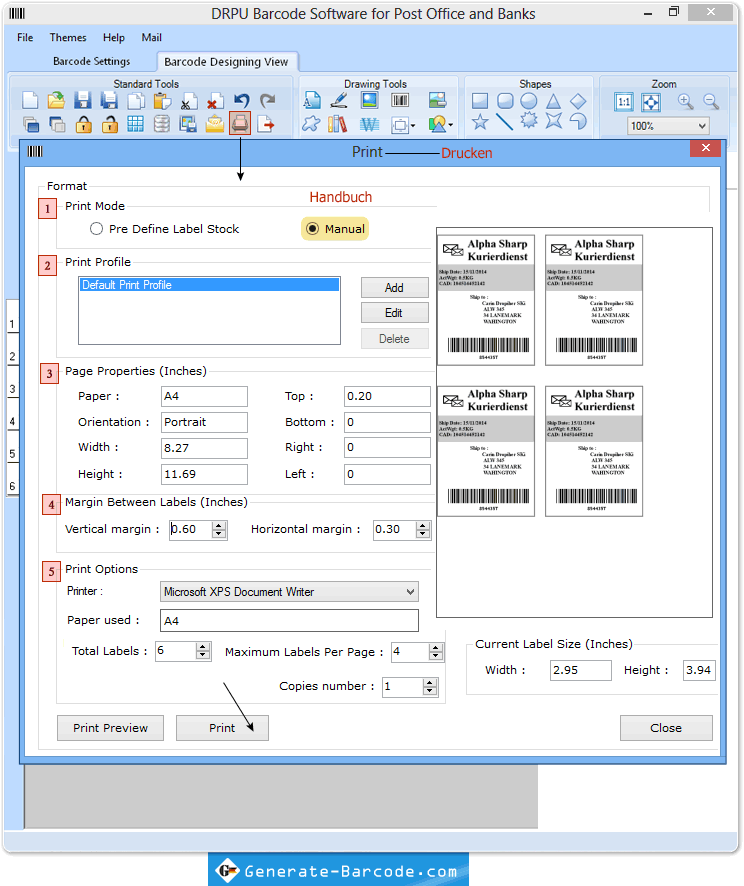The width and height of the screenshot is (744, 886).
Task: Click the Save floppy disk icon
Action: coord(83,101)
